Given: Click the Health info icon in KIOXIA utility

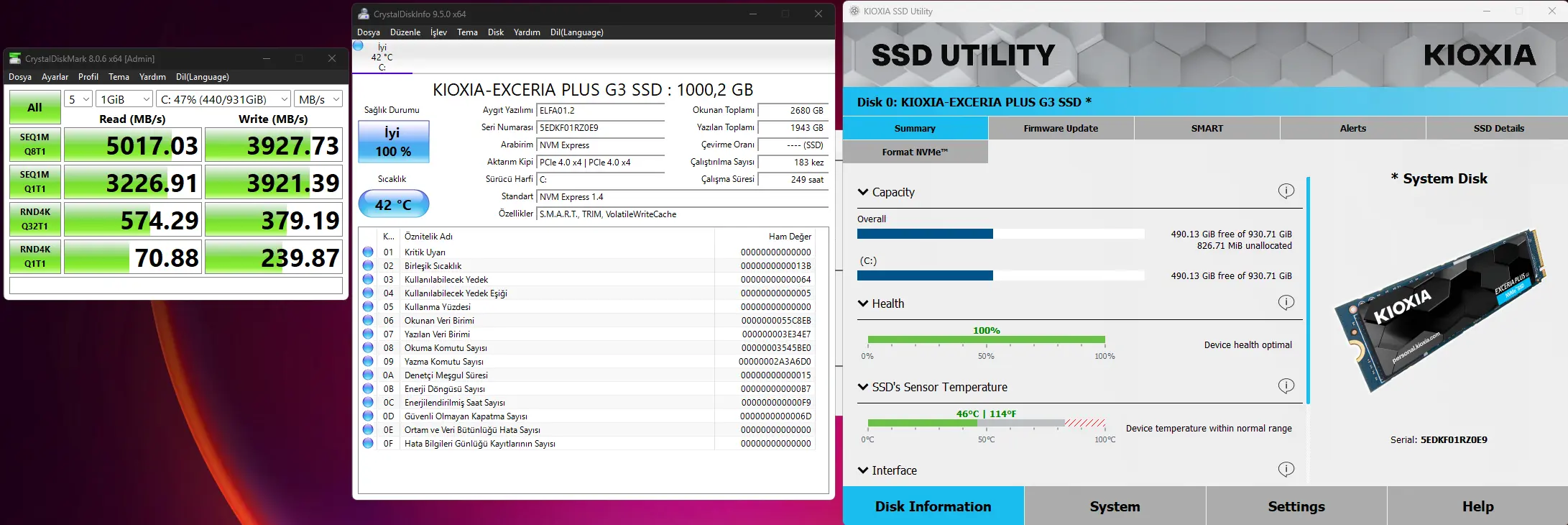Looking at the screenshot, I should (1286, 302).
